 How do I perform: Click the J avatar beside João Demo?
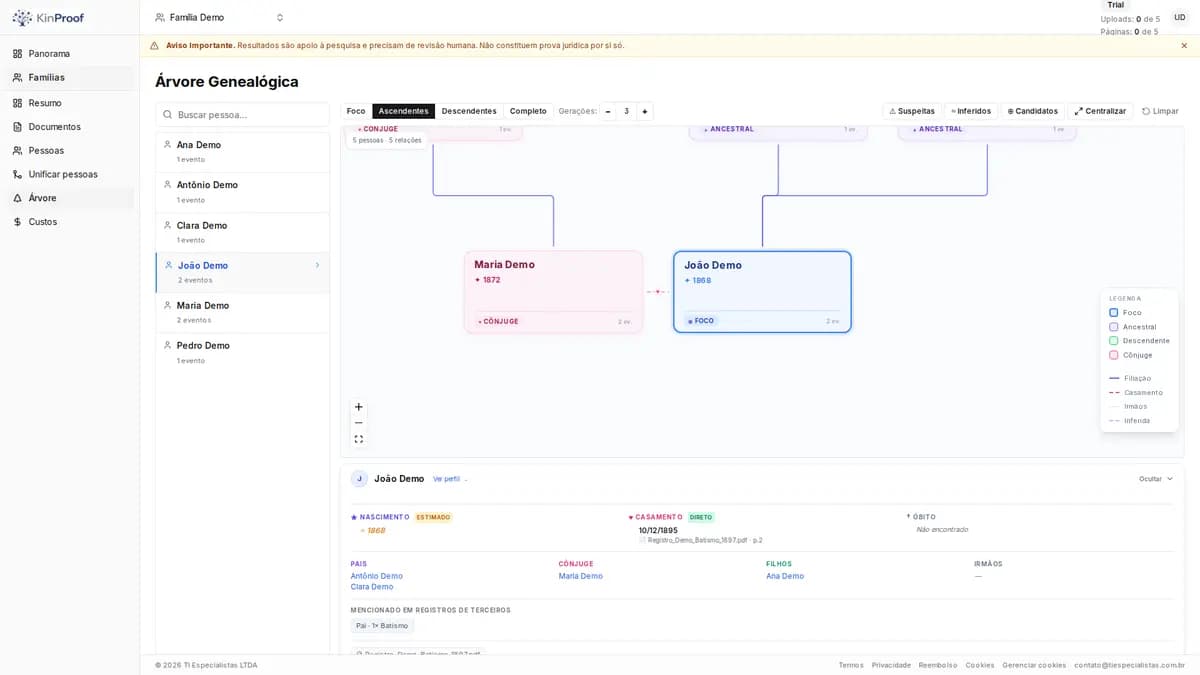coord(359,479)
